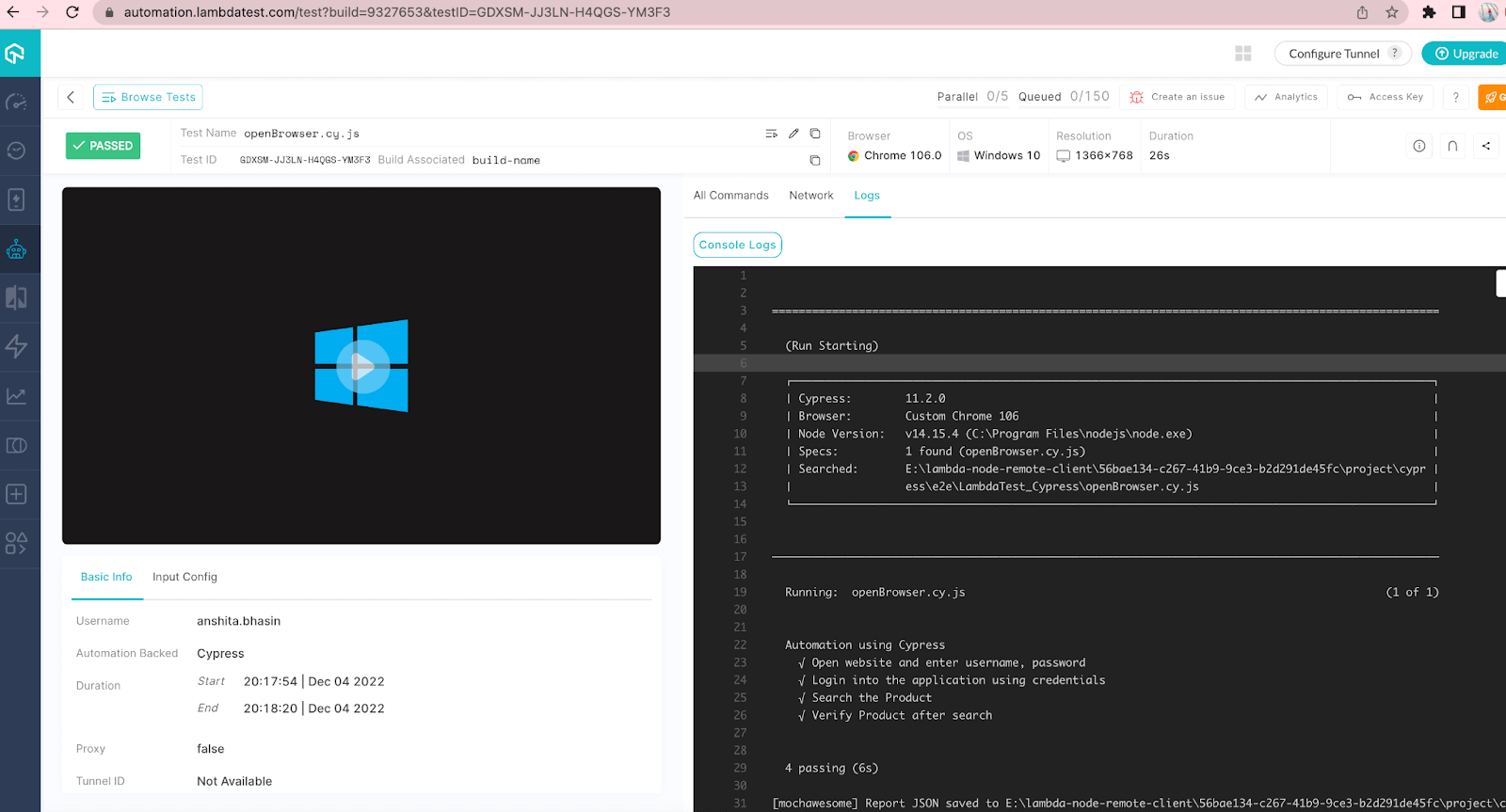
Task: Switch to the All Commands tab
Action: pos(730,196)
